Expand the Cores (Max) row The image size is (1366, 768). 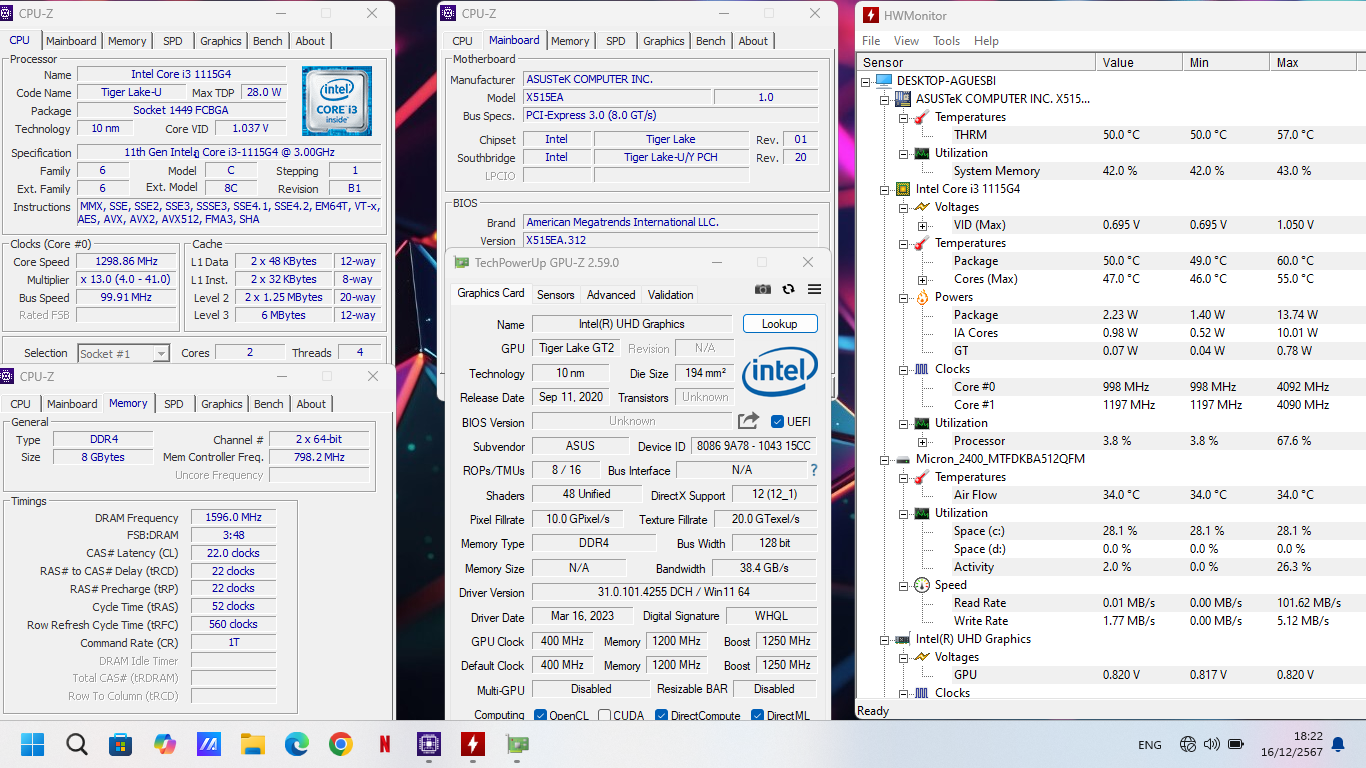[922, 279]
